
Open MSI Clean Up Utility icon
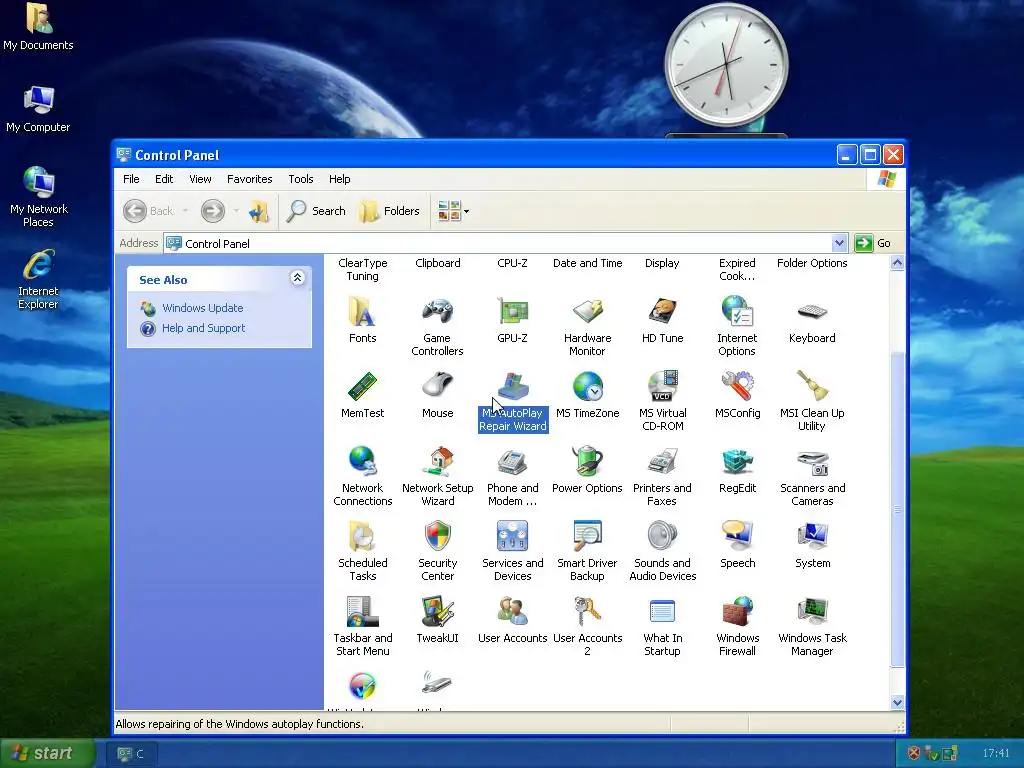pos(812,387)
